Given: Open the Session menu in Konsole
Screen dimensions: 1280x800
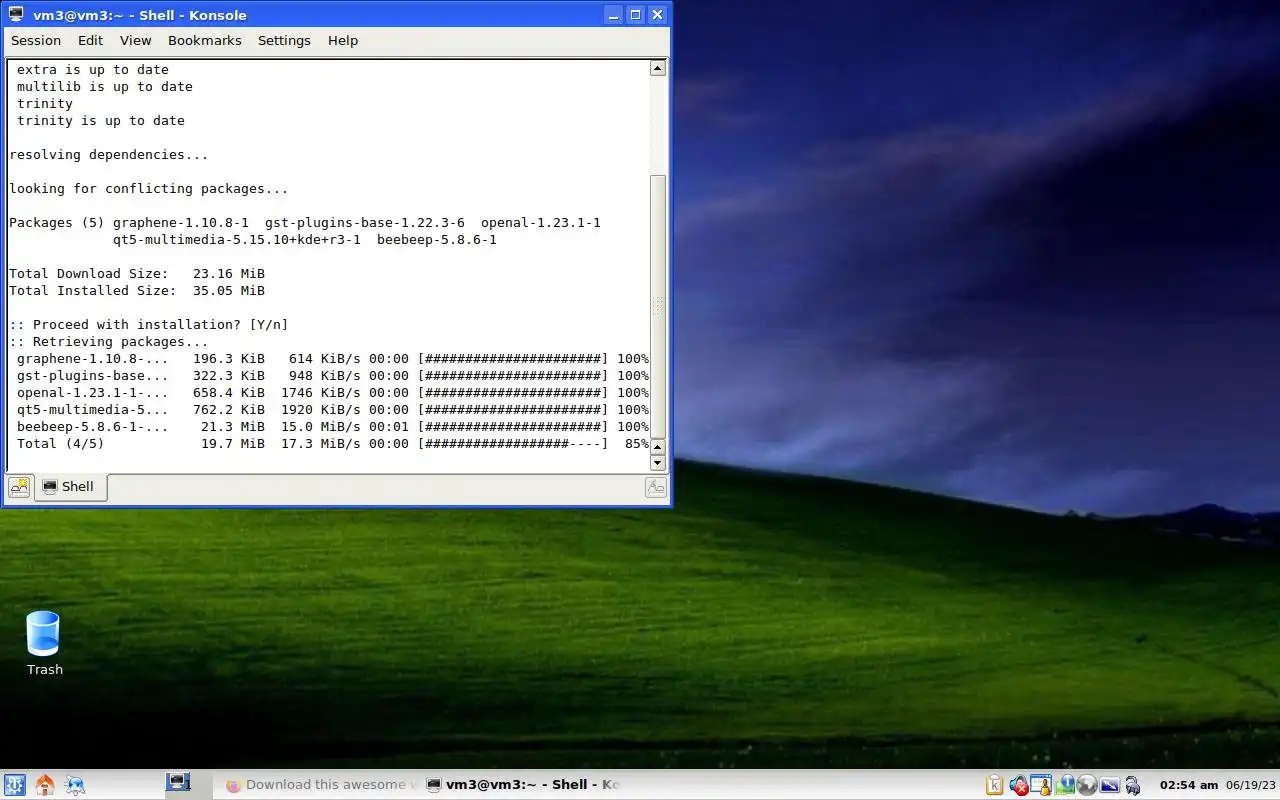Looking at the screenshot, I should pyautogui.click(x=36, y=40).
